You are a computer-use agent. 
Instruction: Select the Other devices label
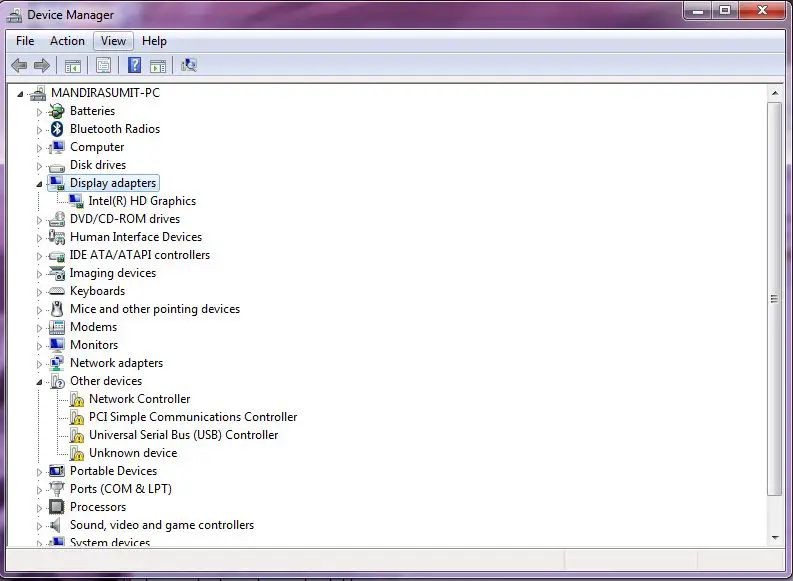click(106, 381)
